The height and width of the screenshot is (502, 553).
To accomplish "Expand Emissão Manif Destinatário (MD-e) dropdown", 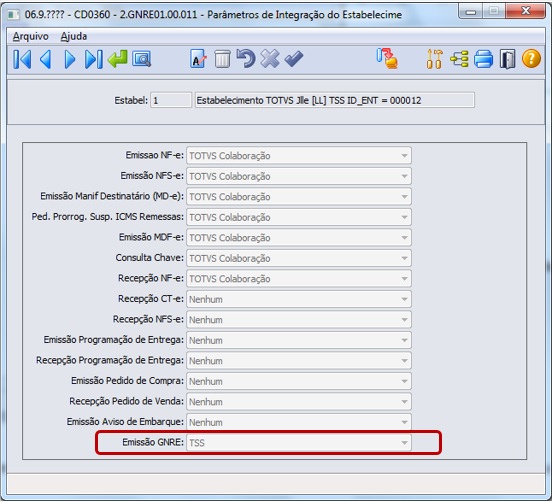I will 404,196.
